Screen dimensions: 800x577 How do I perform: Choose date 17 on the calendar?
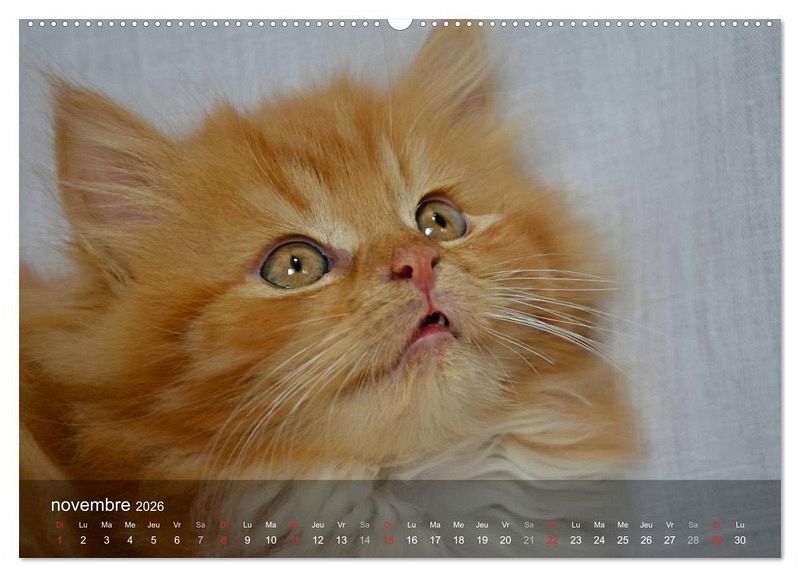[435, 540]
